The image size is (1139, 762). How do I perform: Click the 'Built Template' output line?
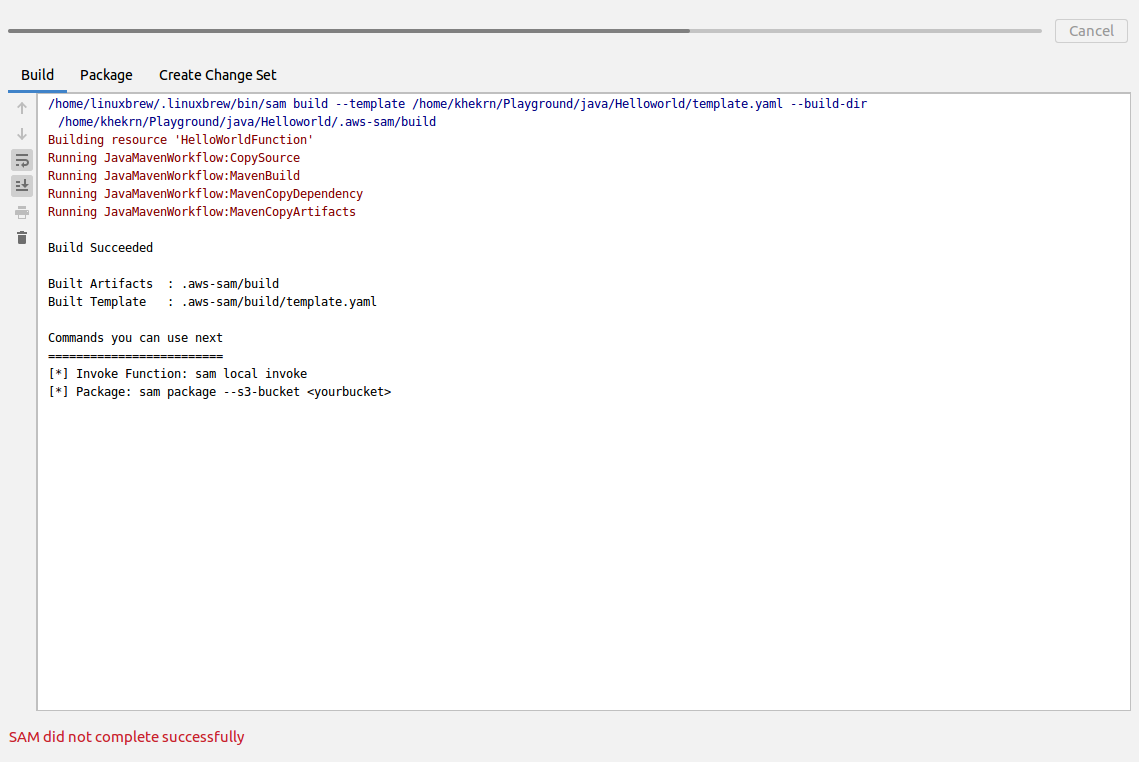212,302
